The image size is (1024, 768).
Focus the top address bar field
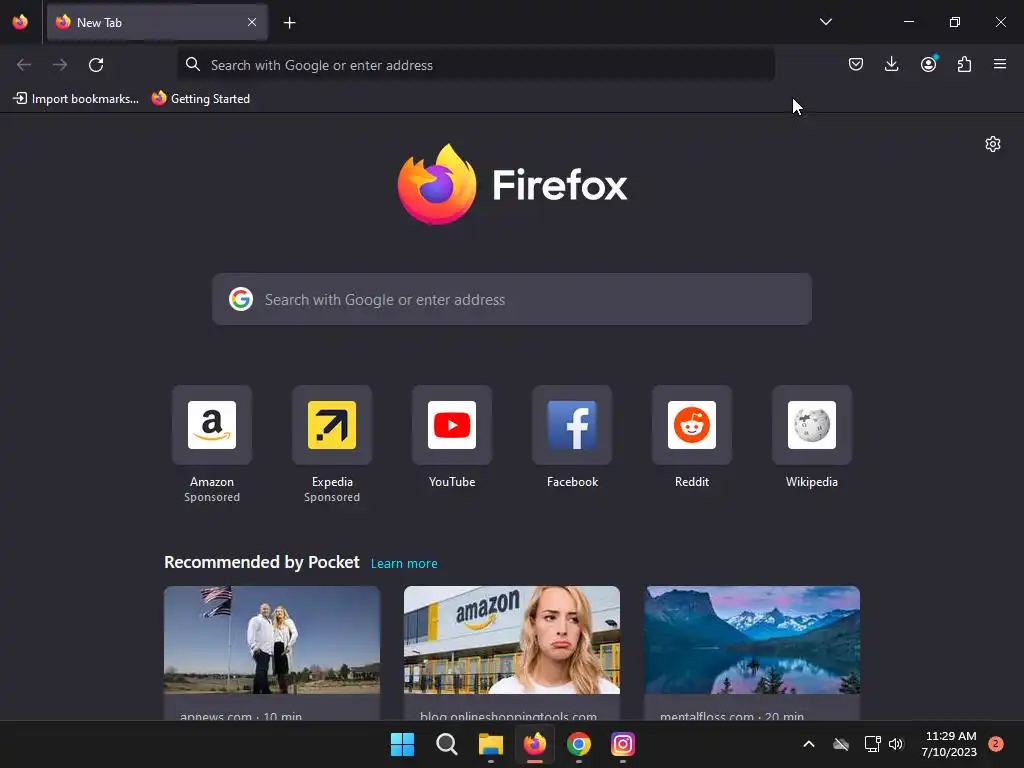476,65
